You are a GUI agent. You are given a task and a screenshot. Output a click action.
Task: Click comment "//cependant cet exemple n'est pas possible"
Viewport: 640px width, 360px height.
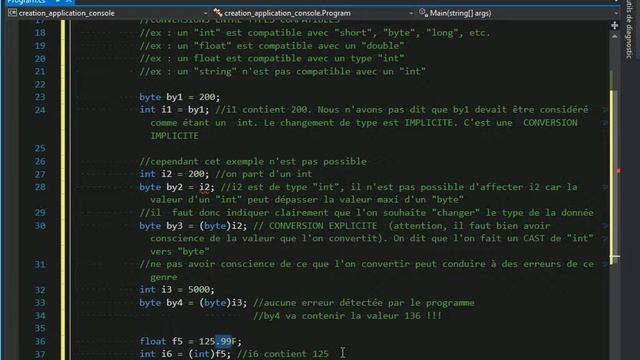coord(253,161)
